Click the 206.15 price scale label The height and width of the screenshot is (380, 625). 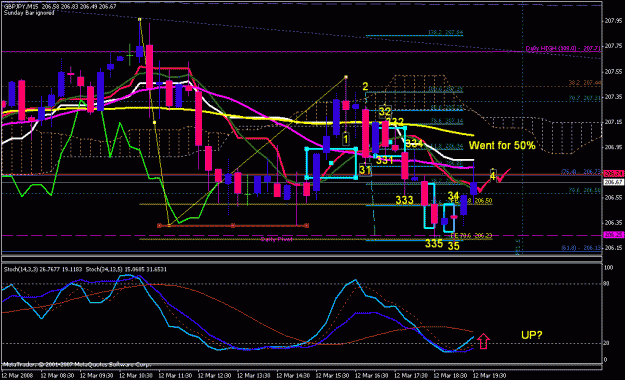613,247
